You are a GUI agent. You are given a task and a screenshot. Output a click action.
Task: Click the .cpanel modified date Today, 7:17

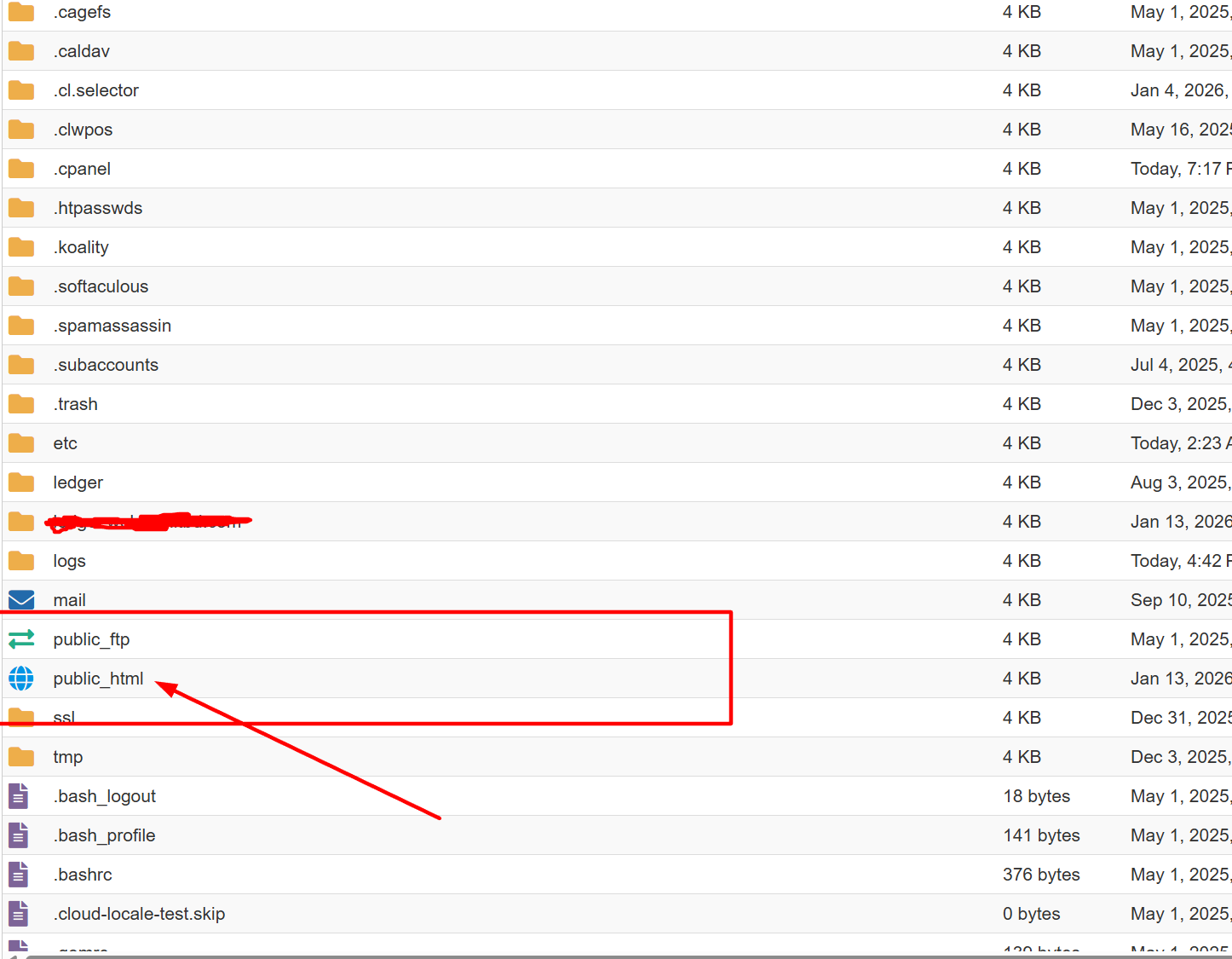pyautogui.click(x=1181, y=169)
